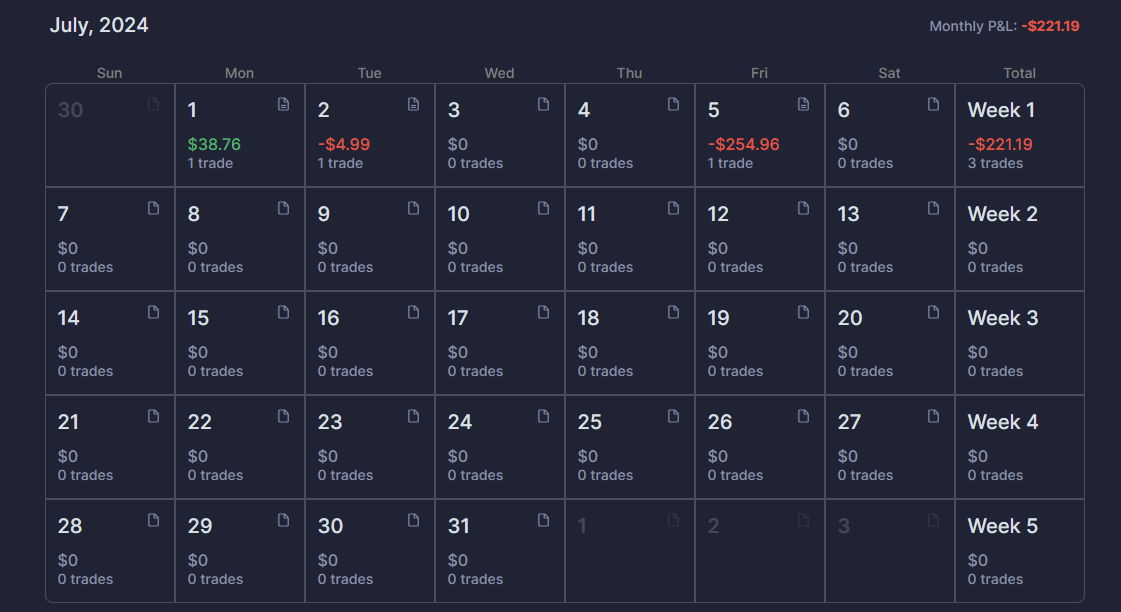Select the July 15 day cell

[240, 343]
